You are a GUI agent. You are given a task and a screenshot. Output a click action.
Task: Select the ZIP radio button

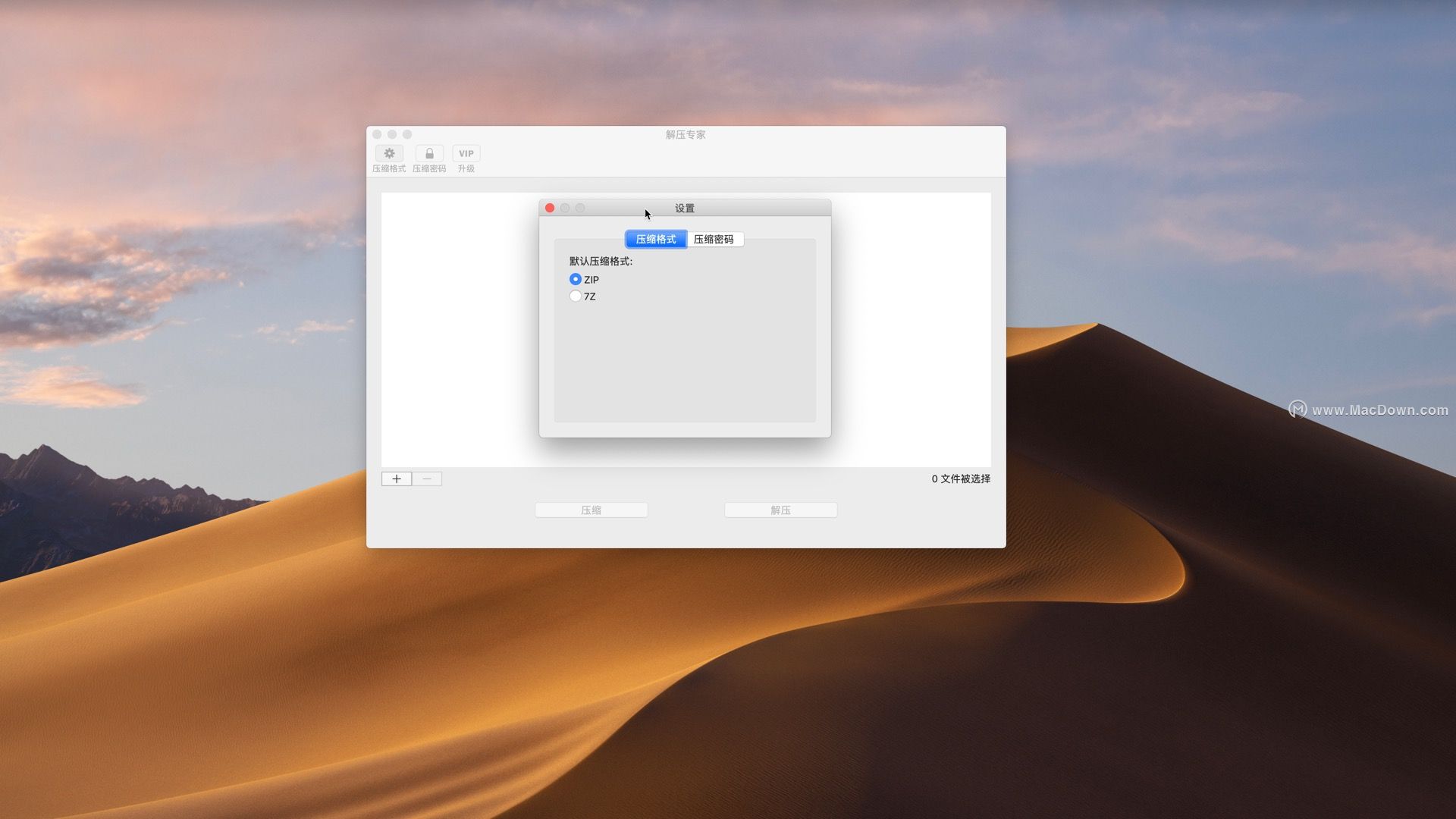[576, 279]
